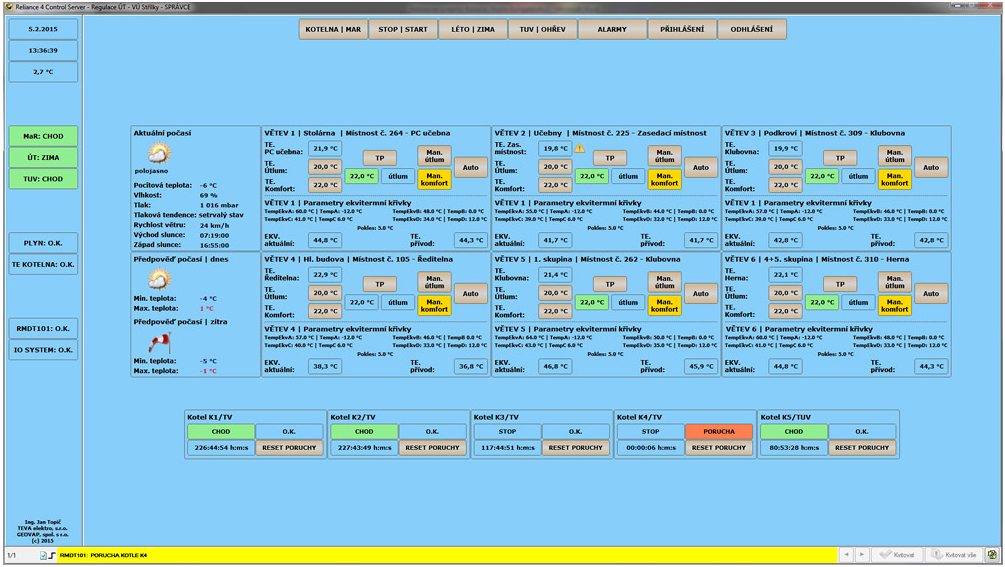This screenshot has width=1005, height=567.
Task: Click the Útlum temperature field in VĚTEV 6
Action: point(785,293)
